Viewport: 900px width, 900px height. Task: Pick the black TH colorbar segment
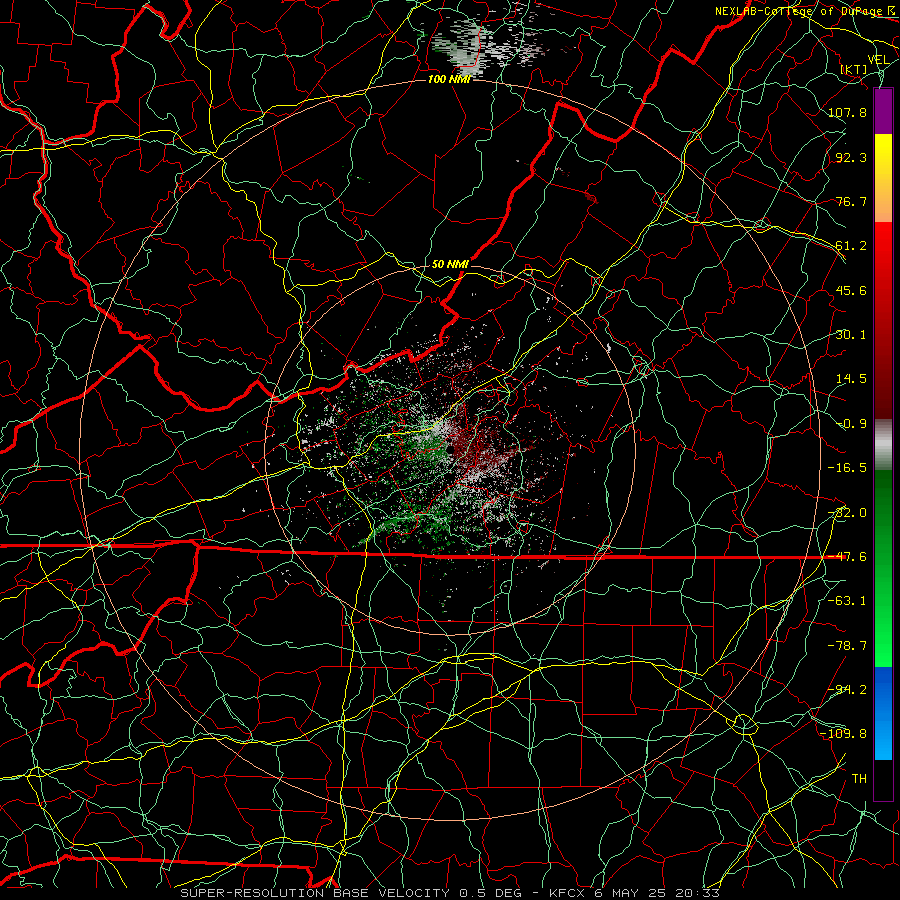883,779
